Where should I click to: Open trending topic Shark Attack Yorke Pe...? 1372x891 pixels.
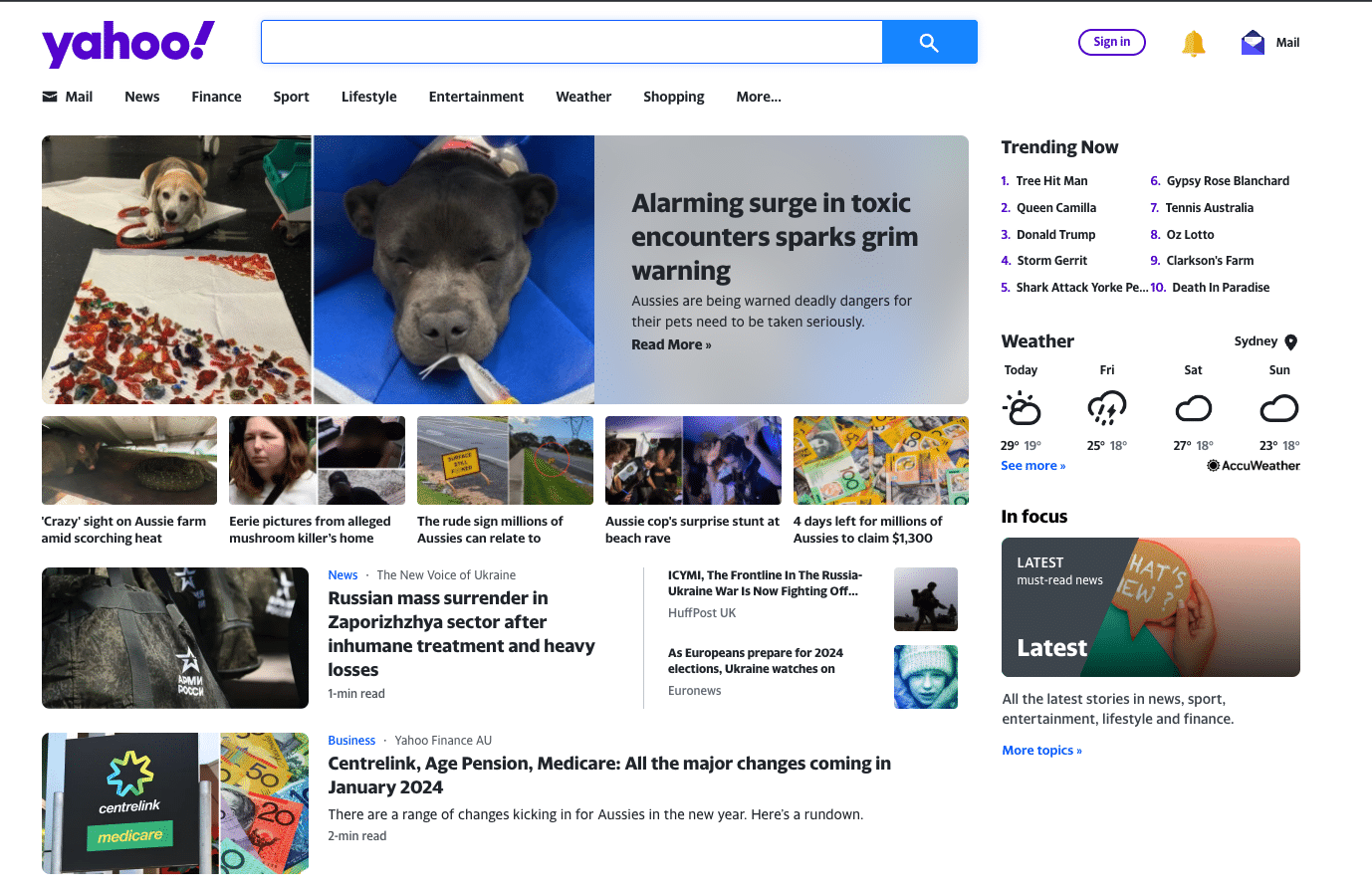(x=1081, y=288)
